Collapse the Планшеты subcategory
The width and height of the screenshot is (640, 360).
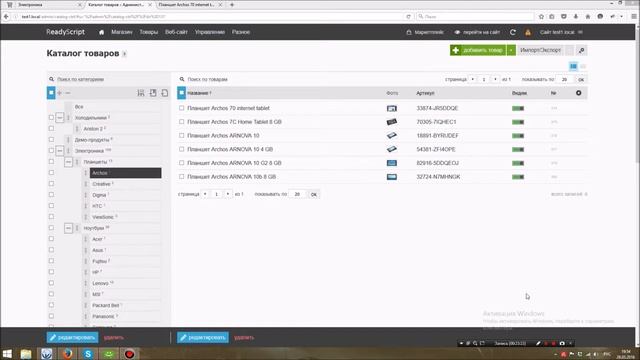point(68,162)
